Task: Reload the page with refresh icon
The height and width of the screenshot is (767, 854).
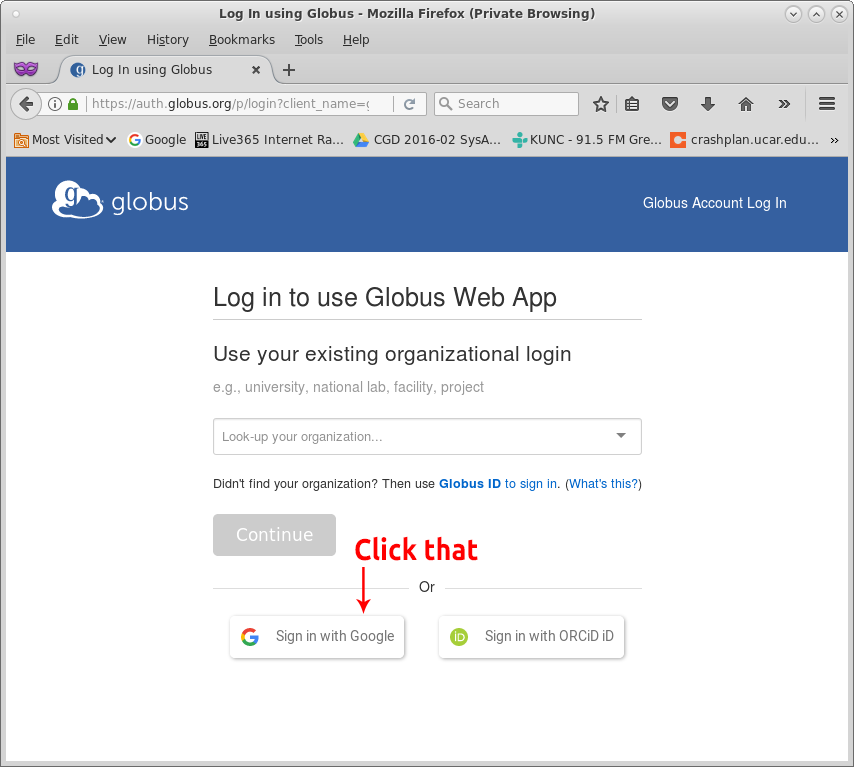Action: (x=409, y=104)
